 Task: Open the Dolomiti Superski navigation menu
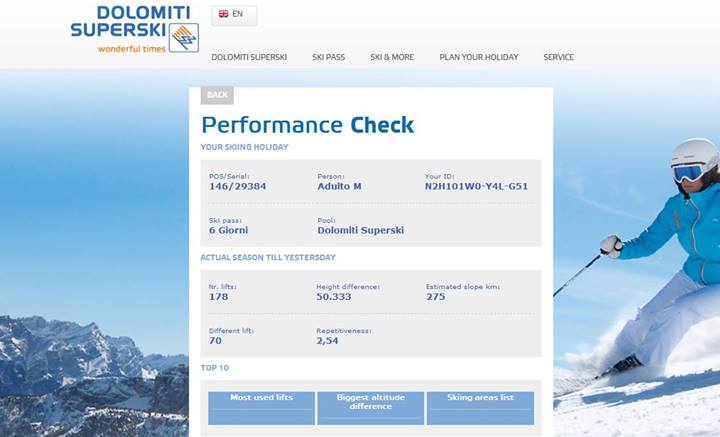tap(249, 57)
